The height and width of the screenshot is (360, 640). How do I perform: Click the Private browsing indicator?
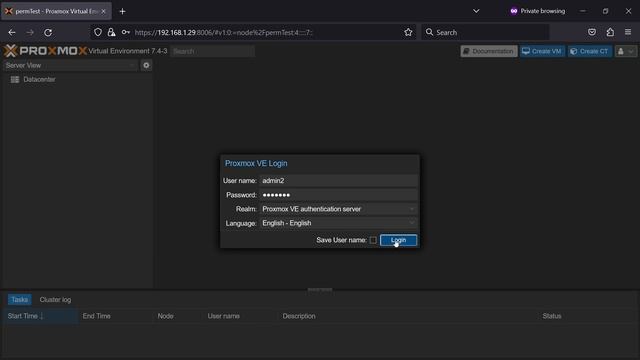(538, 11)
